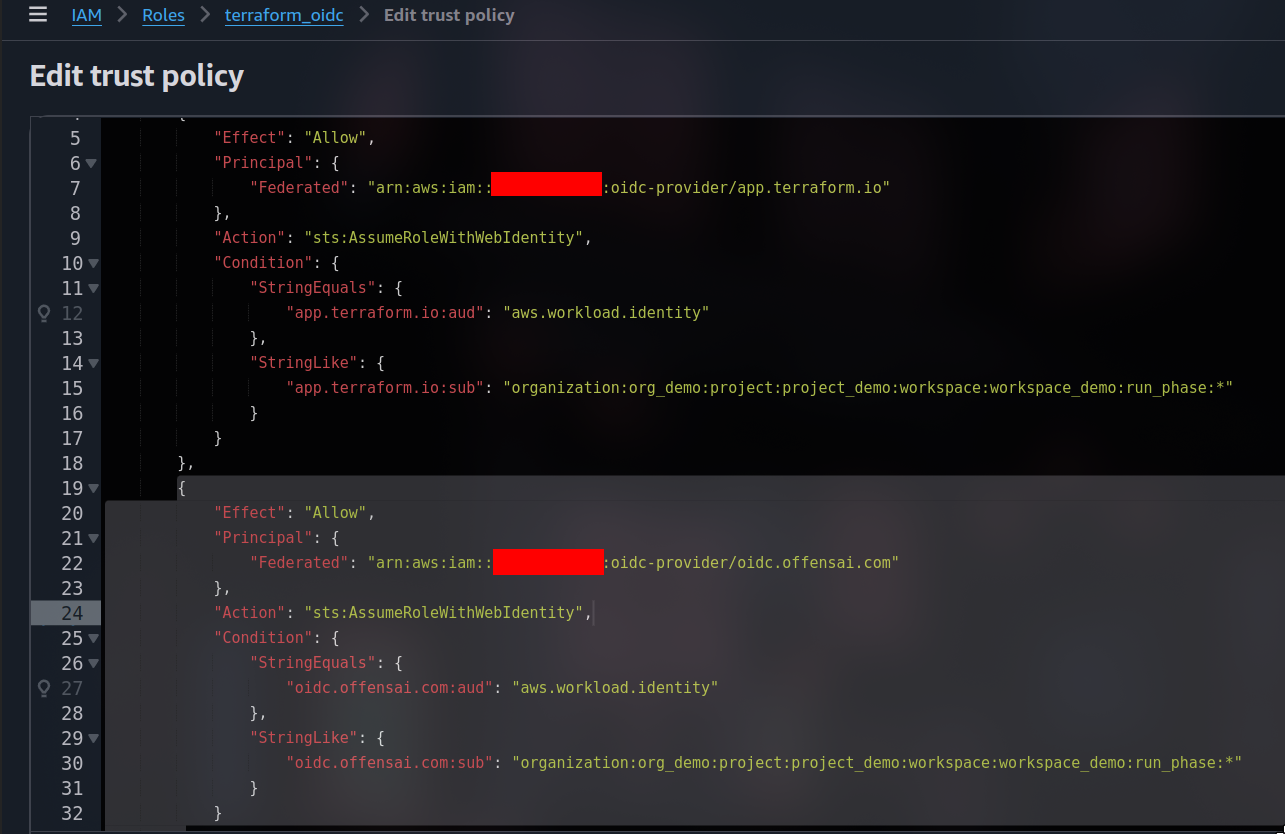The image size is (1285, 834).
Task: Collapse the second statement block at line 19
Action: click(x=91, y=488)
